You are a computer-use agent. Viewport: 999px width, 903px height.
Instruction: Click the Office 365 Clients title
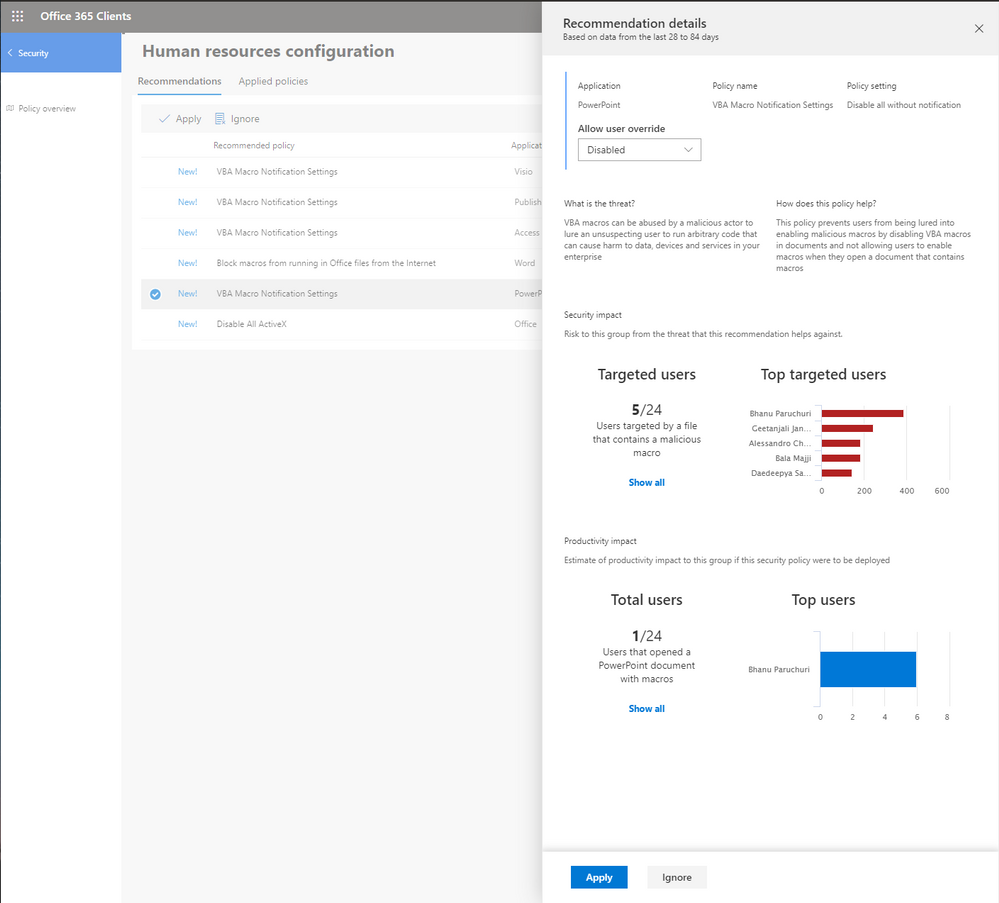pos(85,16)
